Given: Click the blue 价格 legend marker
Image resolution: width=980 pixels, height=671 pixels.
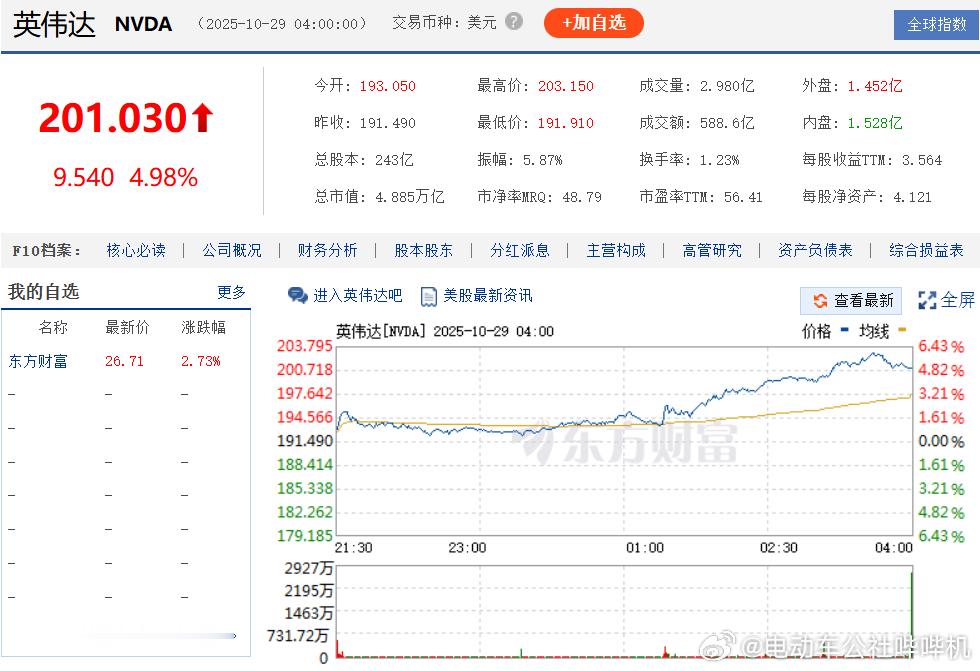Looking at the screenshot, I should [845, 329].
